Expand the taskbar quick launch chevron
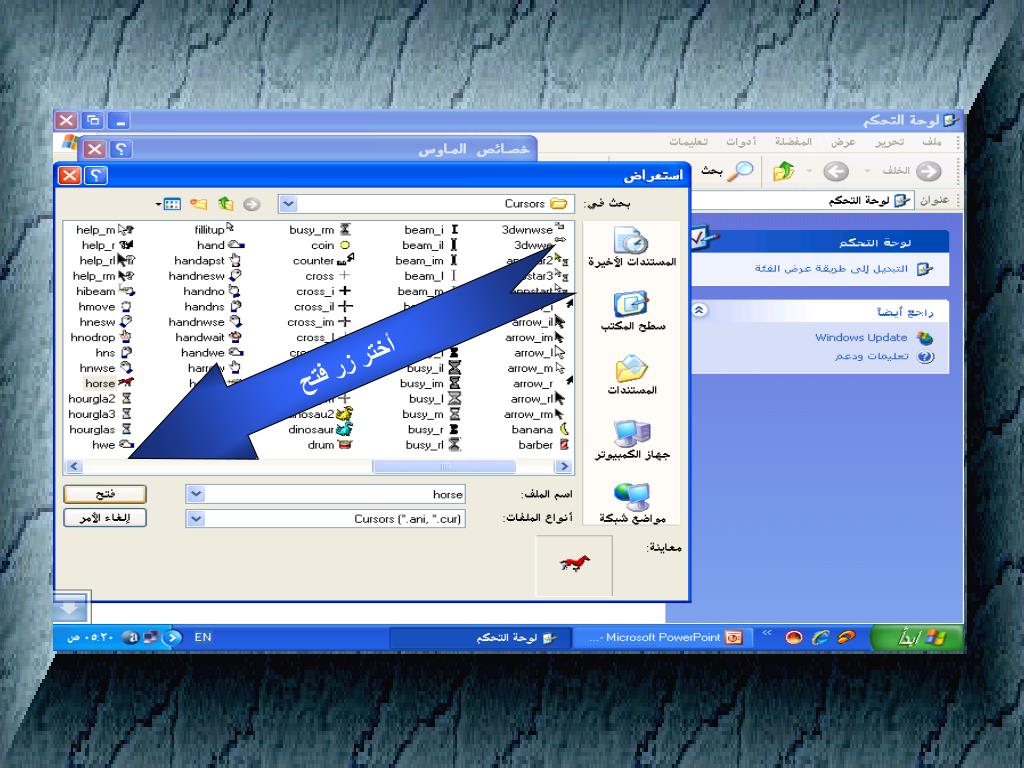Viewport: 1024px width, 768px height. pyautogui.click(x=767, y=632)
